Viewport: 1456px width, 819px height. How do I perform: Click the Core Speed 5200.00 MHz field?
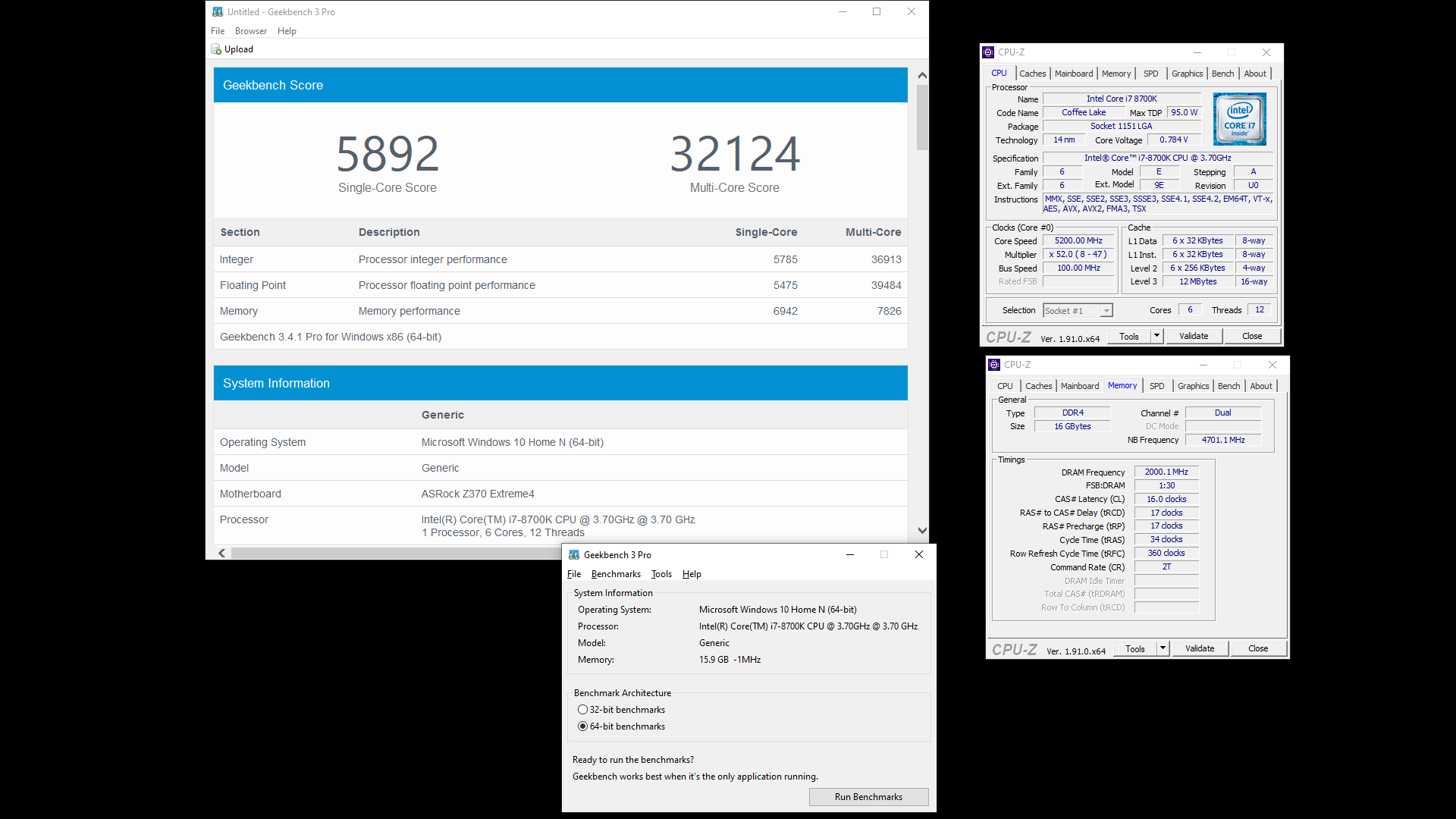(x=1078, y=240)
